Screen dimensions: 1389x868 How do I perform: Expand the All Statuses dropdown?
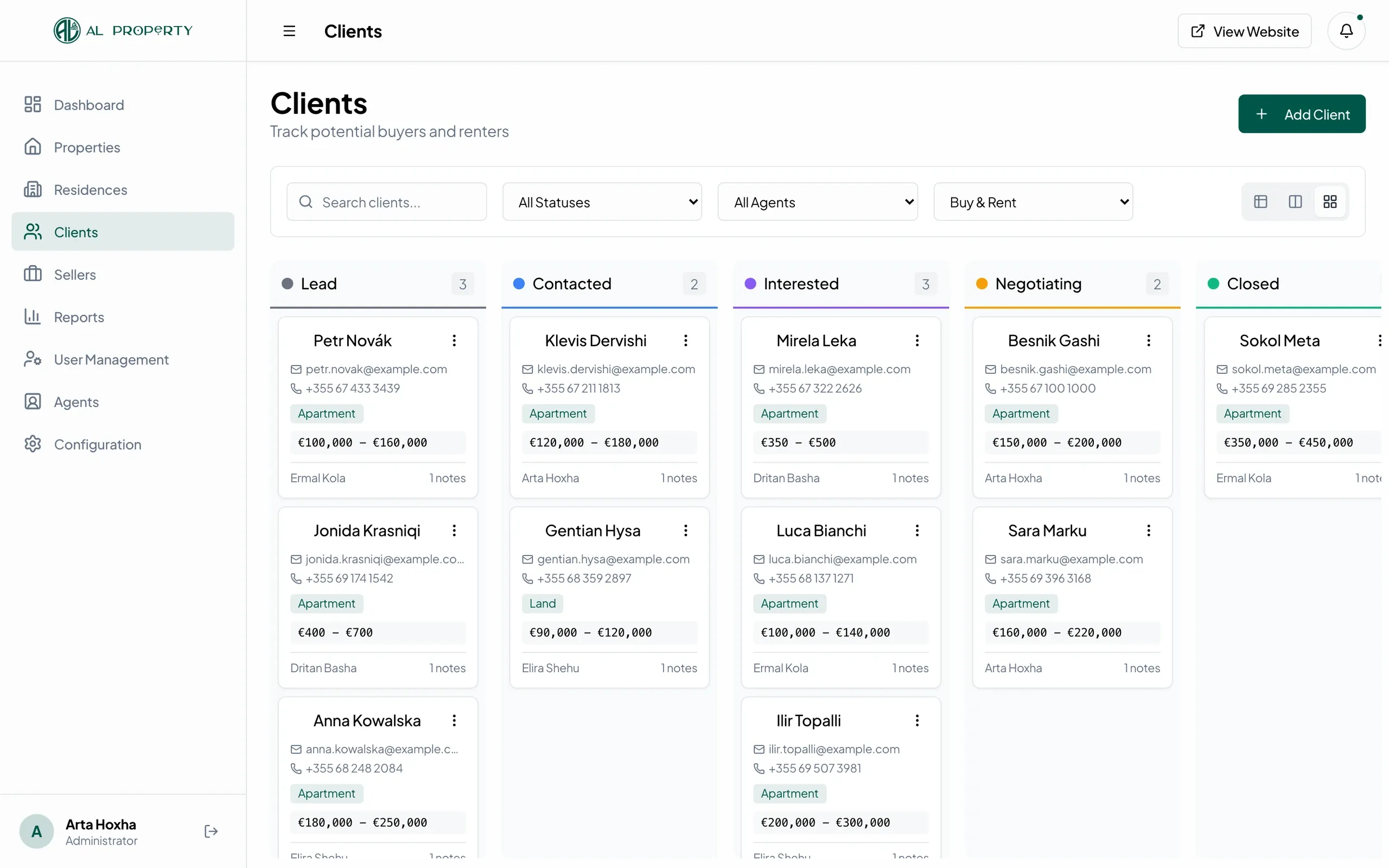[x=602, y=202]
